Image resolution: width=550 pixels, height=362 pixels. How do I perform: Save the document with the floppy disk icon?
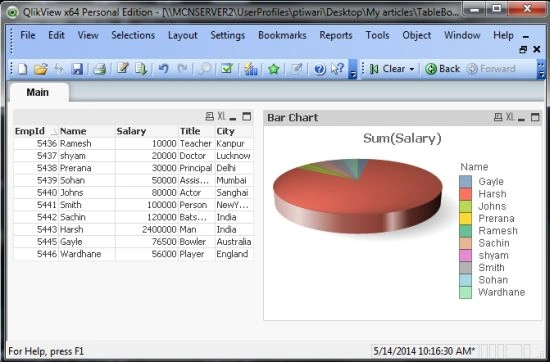pos(77,69)
